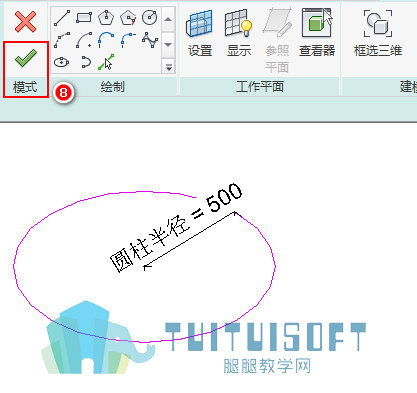Screen dimensions: 417x393
Task: Cancel edit mode with the red X
Action: (25, 22)
